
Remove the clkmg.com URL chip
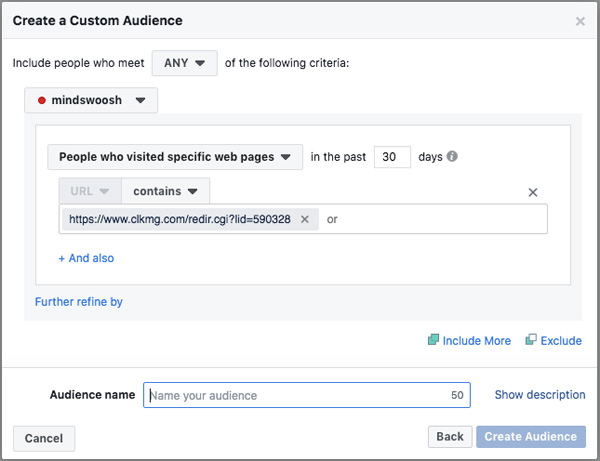pyautogui.click(x=305, y=219)
